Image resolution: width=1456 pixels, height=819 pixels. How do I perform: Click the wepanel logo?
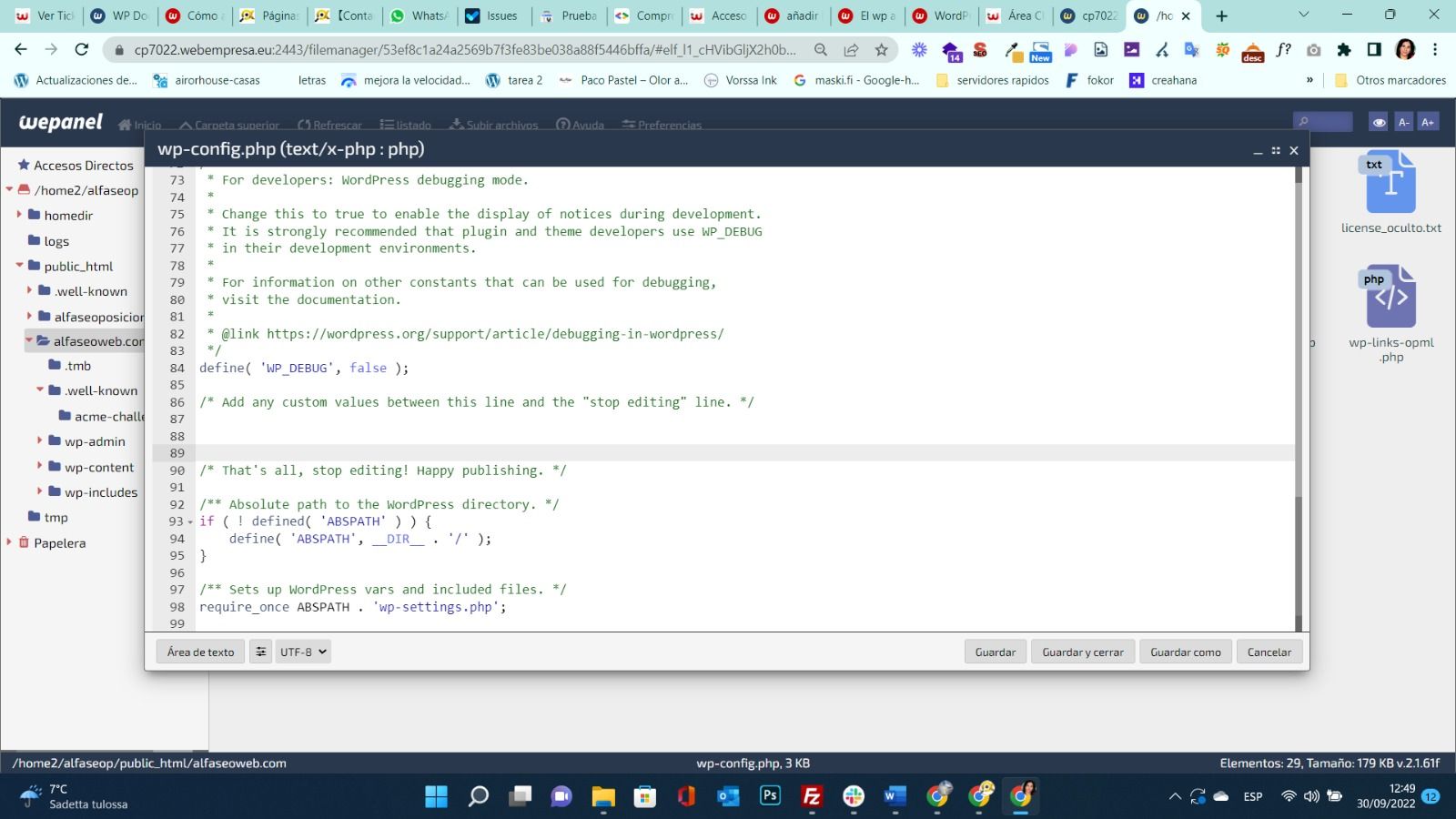click(x=61, y=122)
